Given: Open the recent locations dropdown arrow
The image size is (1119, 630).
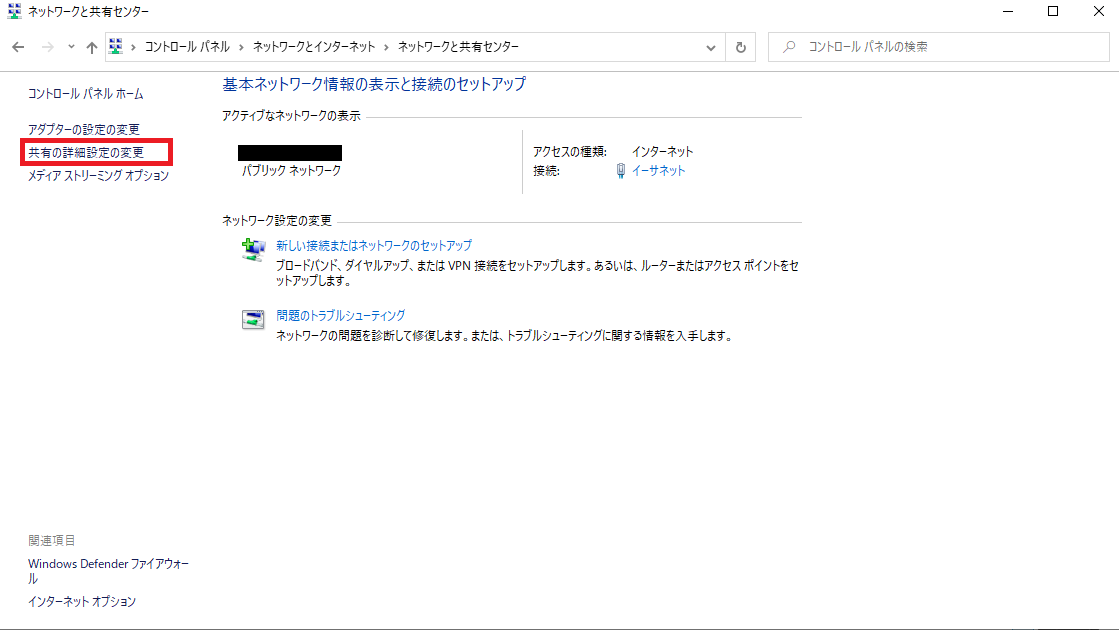Looking at the screenshot, I should coord(71,47).
